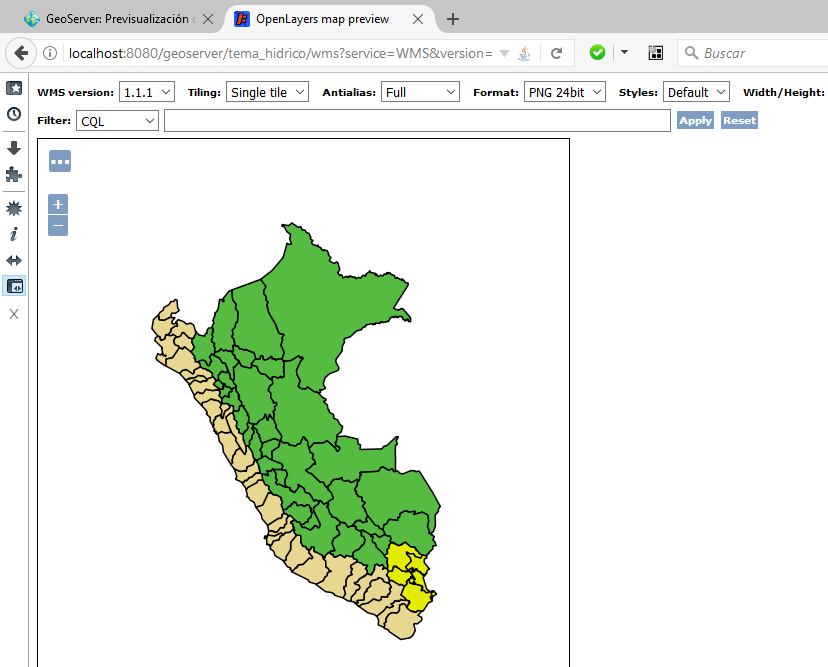Reset the filter settings

point(738,120)
